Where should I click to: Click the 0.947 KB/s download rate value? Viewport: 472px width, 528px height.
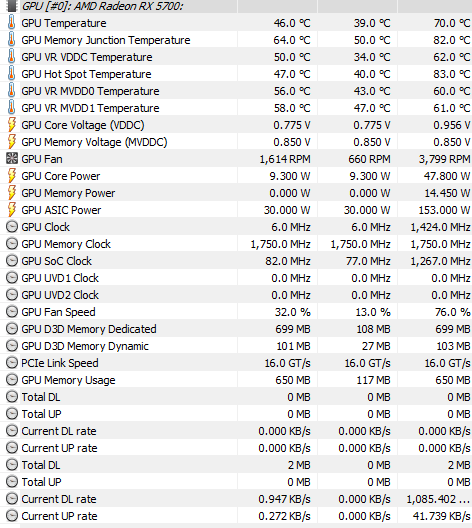(284, 499)
